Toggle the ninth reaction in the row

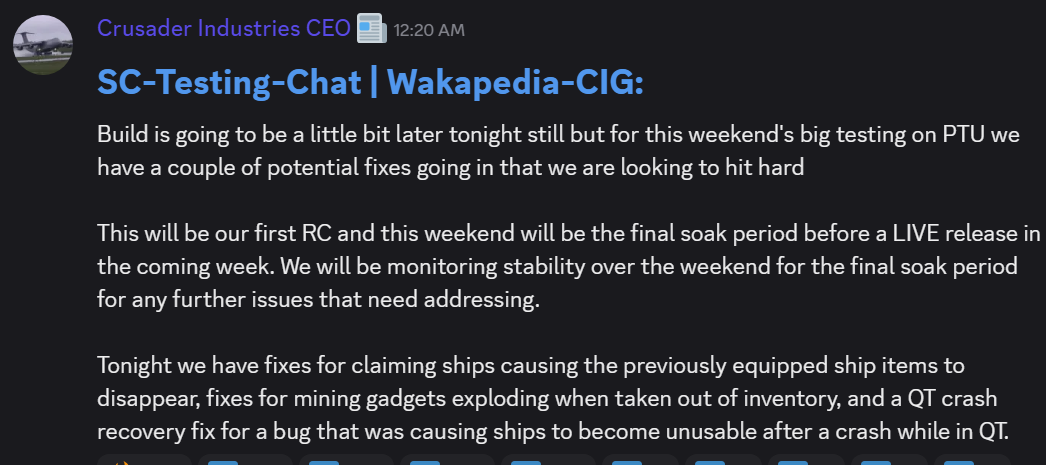click(x=890, y=460)
